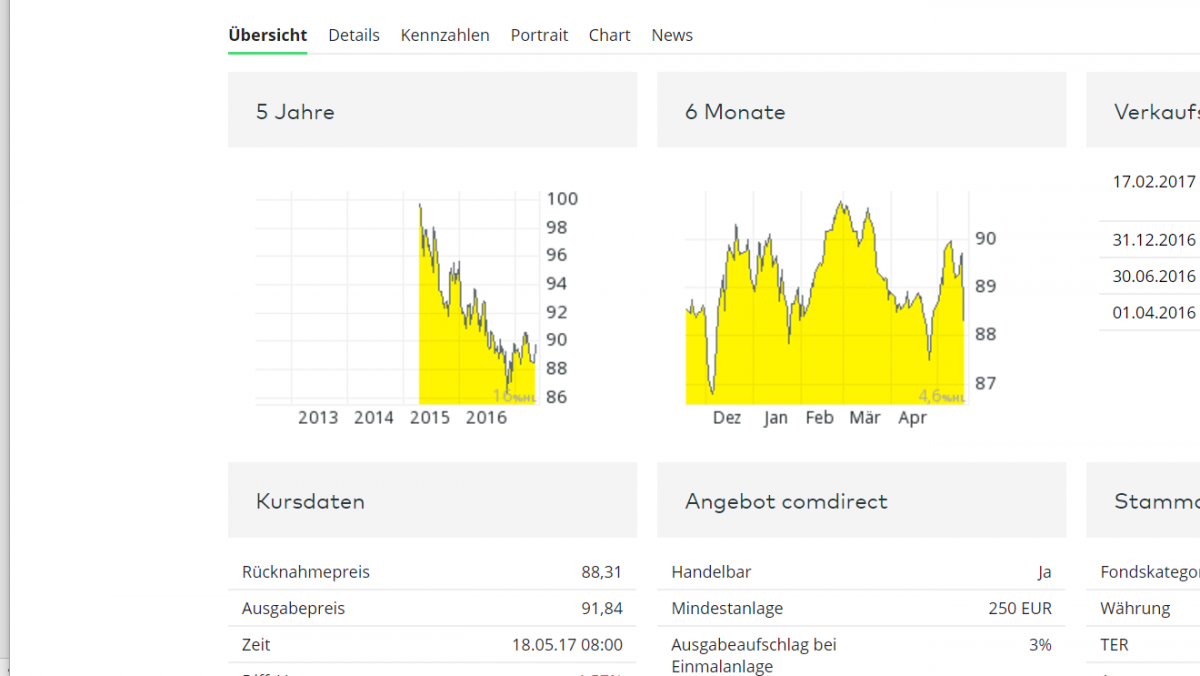This screenshot has height=676, width=1200.
Task: Click the 5 Jahre panel heading
Action: point(295,112)
